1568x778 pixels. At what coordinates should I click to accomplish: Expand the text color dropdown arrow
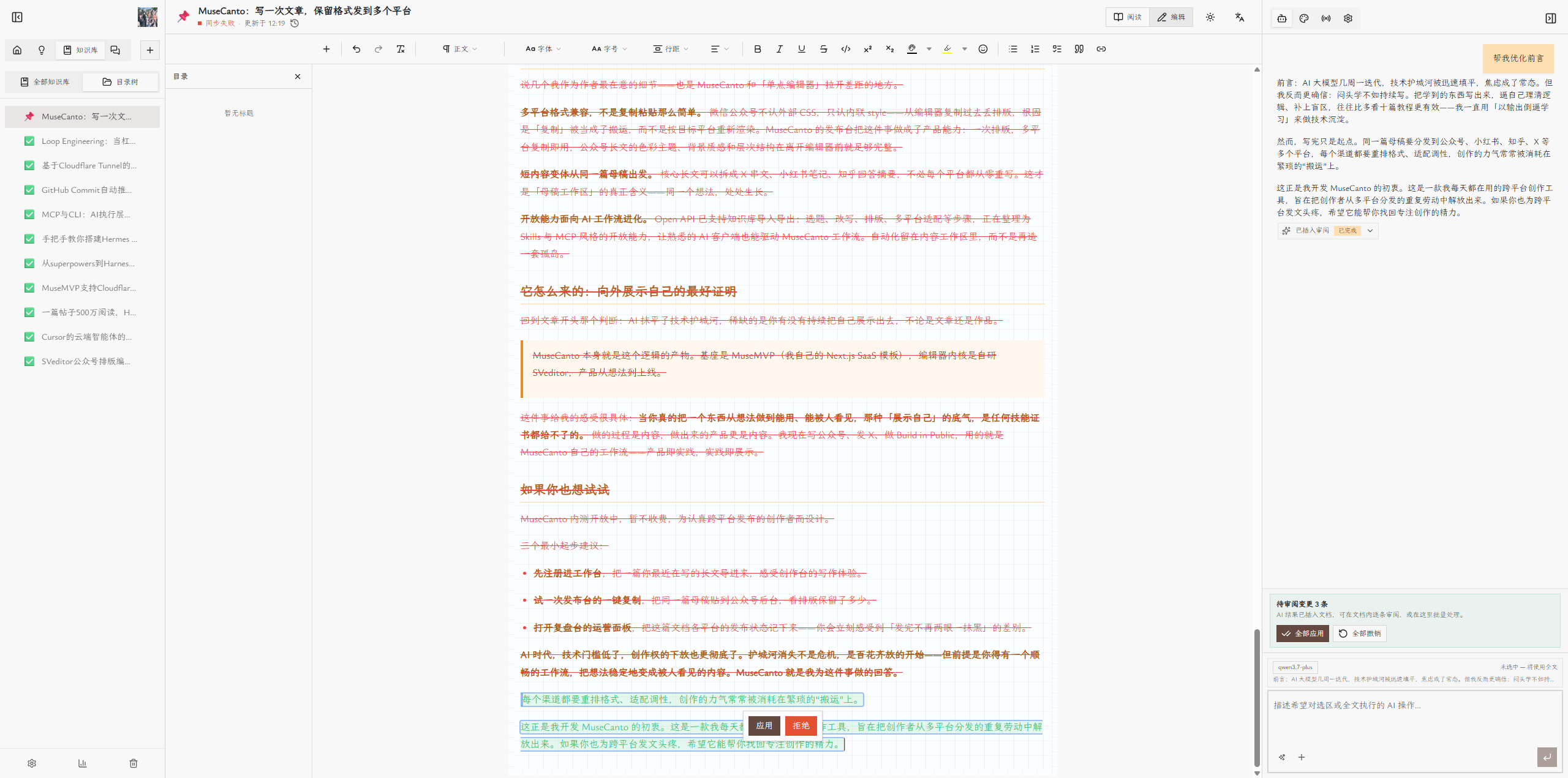(x=929, y=49)
